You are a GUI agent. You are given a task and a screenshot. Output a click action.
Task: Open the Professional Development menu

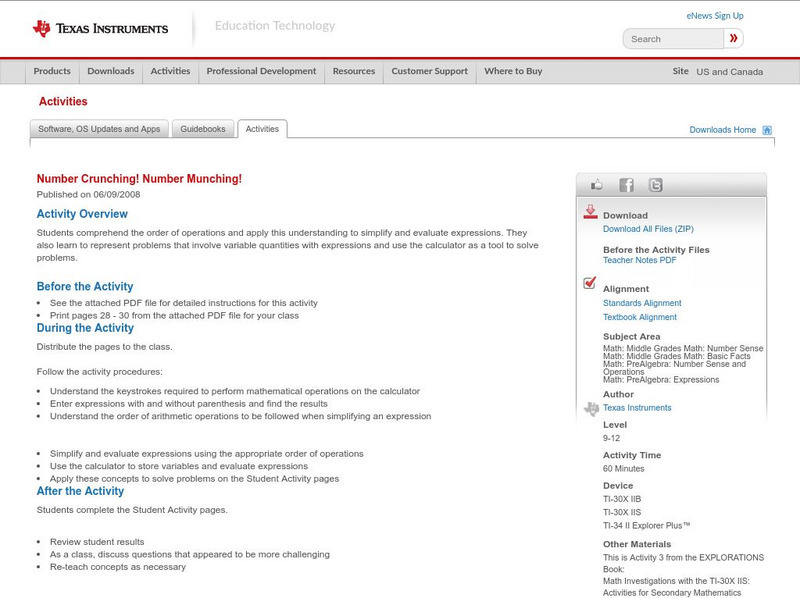click(x=261, y=71)
